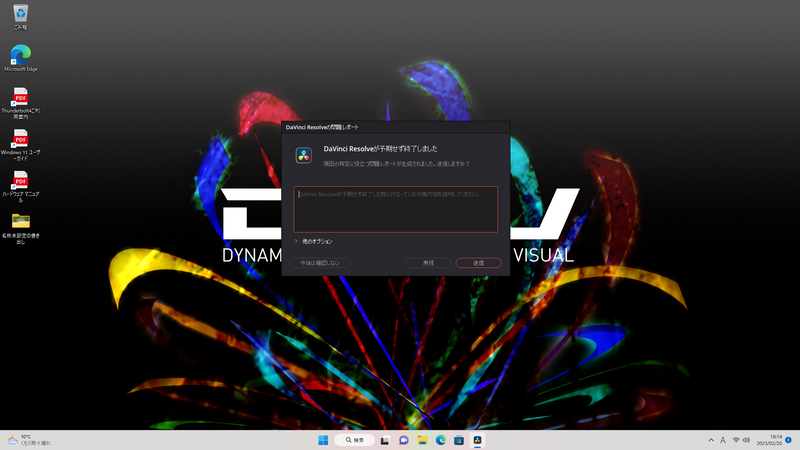The image size is (800, 450).
Task: Select the hardware manual PDF icon
Action: click(x=20, y=187)
